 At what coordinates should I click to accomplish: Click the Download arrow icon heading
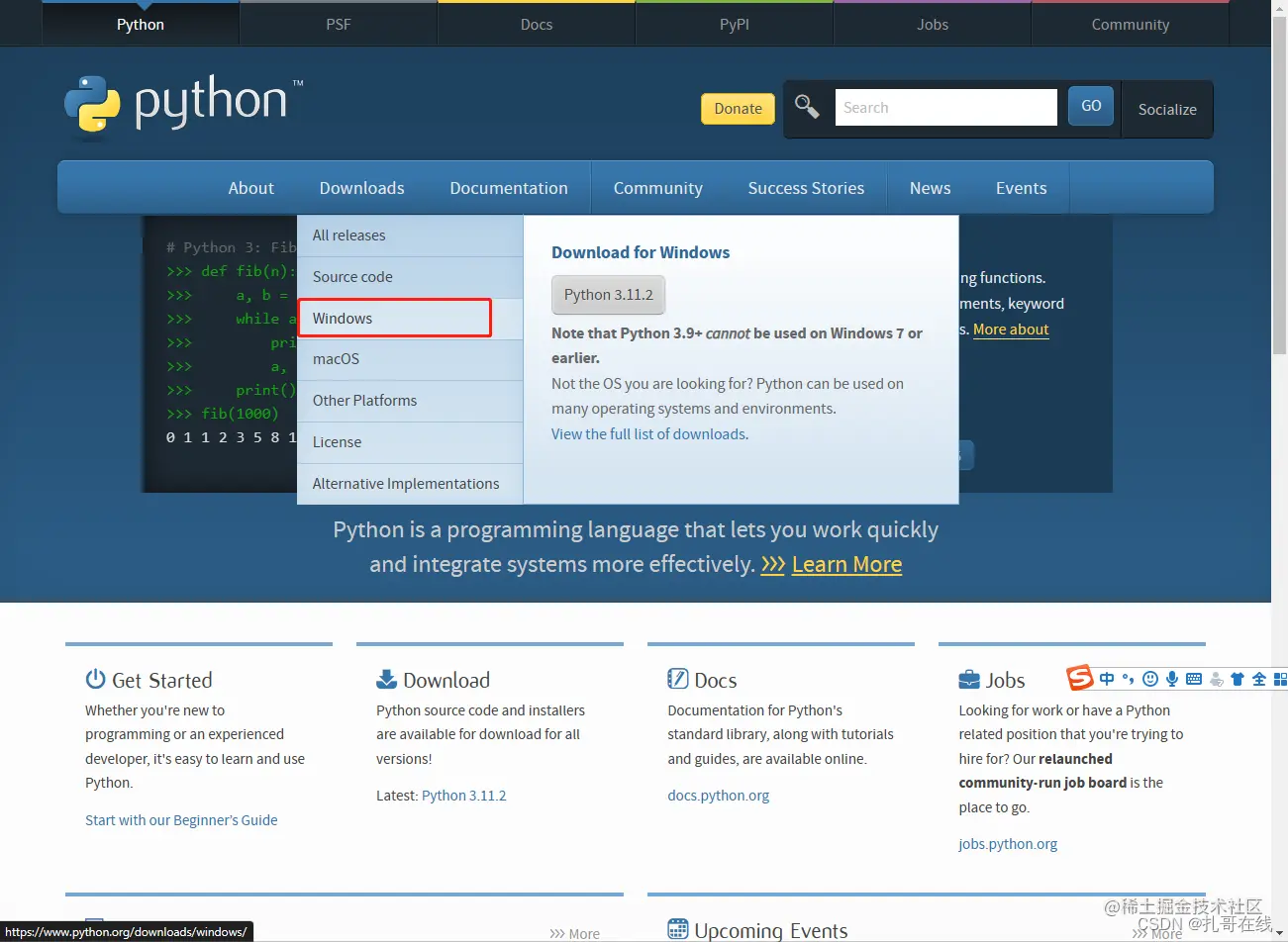click(x=386, y=679)
